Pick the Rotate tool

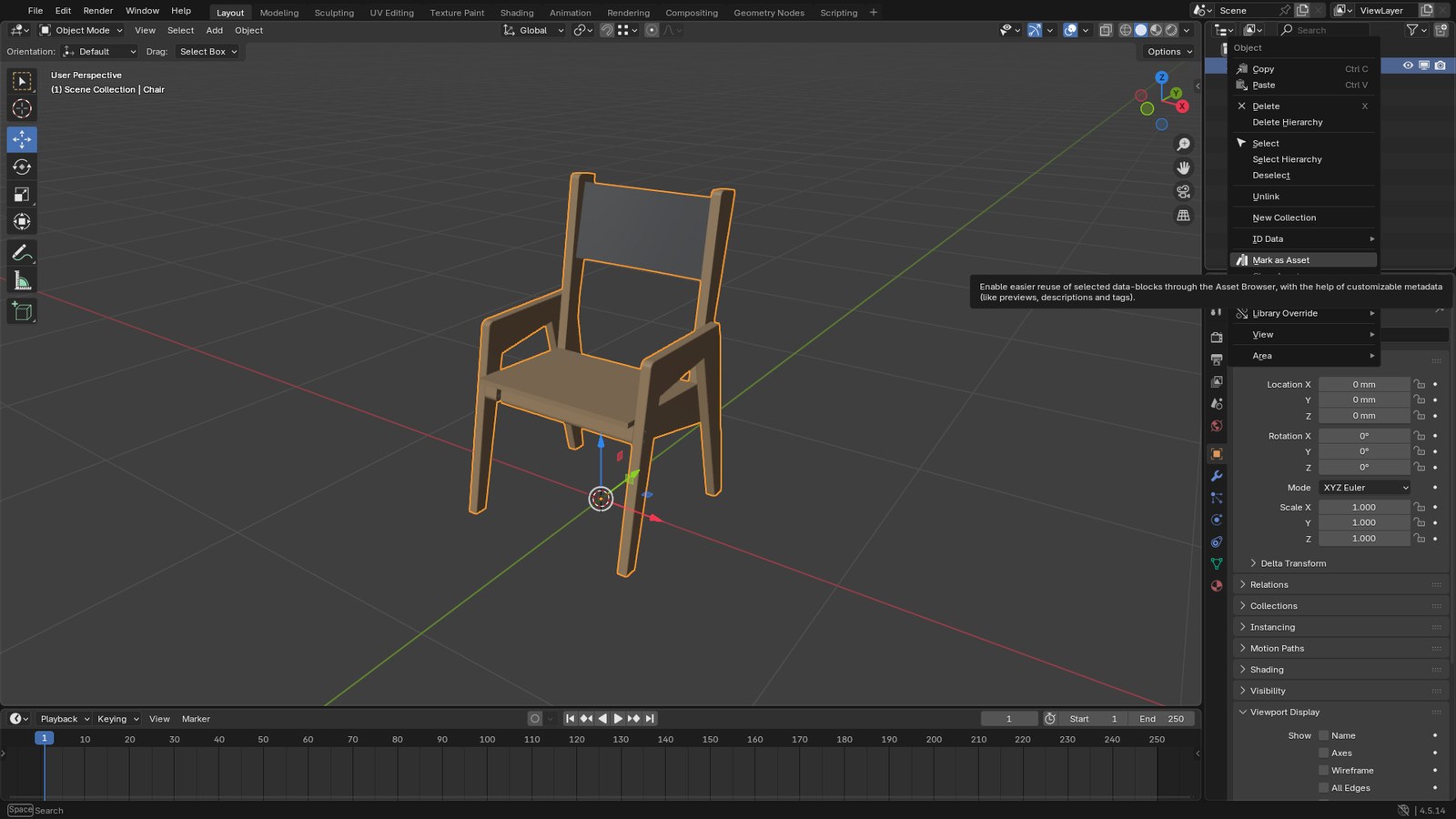[x=22, y=167]
